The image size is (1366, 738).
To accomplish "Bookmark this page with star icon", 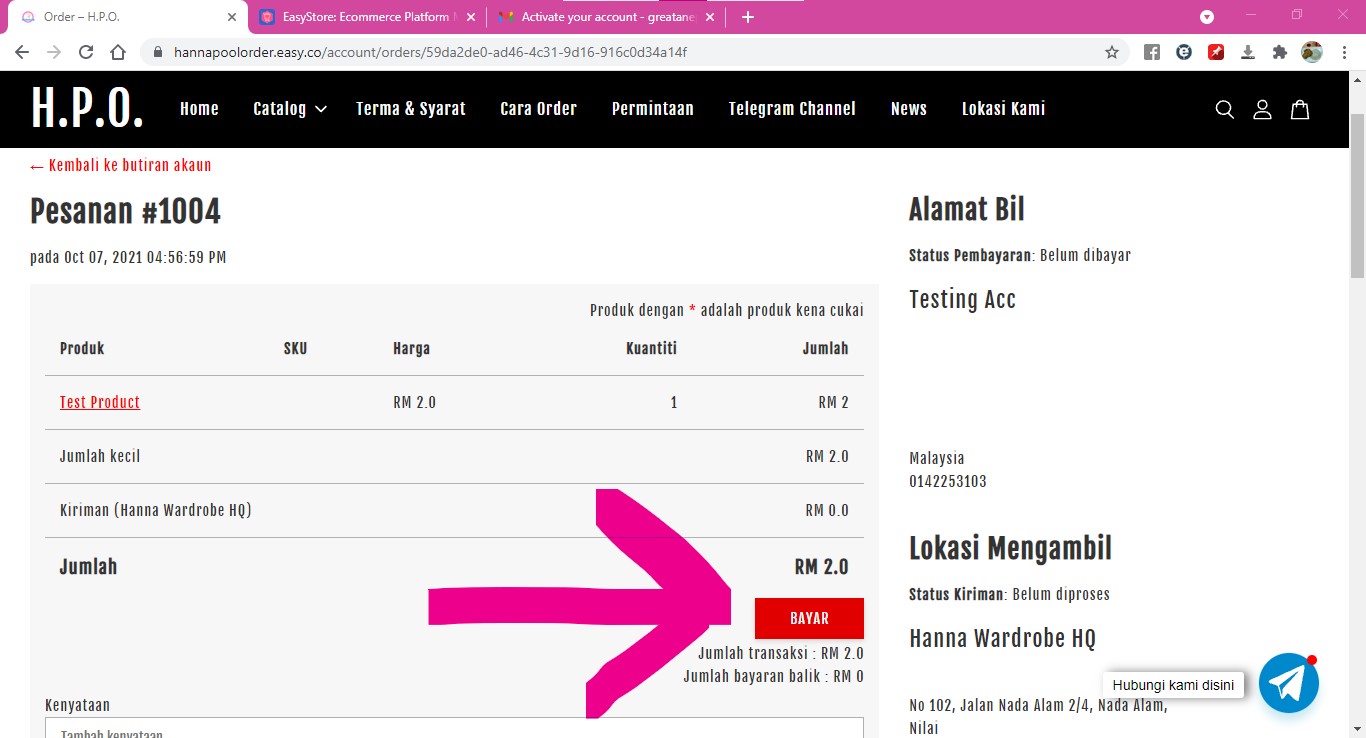I will (x=1112, y=52).
